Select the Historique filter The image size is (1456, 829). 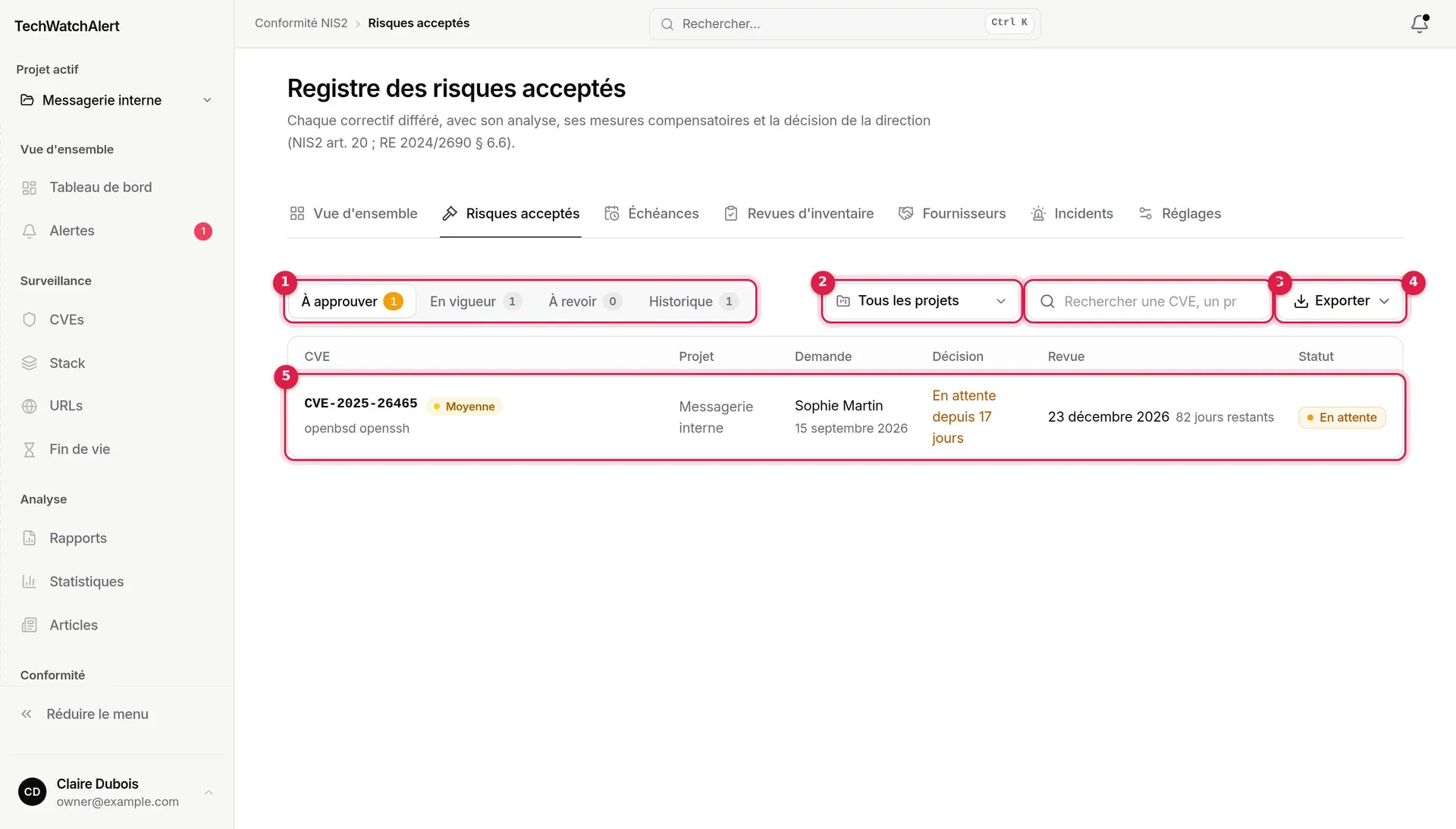pyautogui.click(x=694, y=301)
